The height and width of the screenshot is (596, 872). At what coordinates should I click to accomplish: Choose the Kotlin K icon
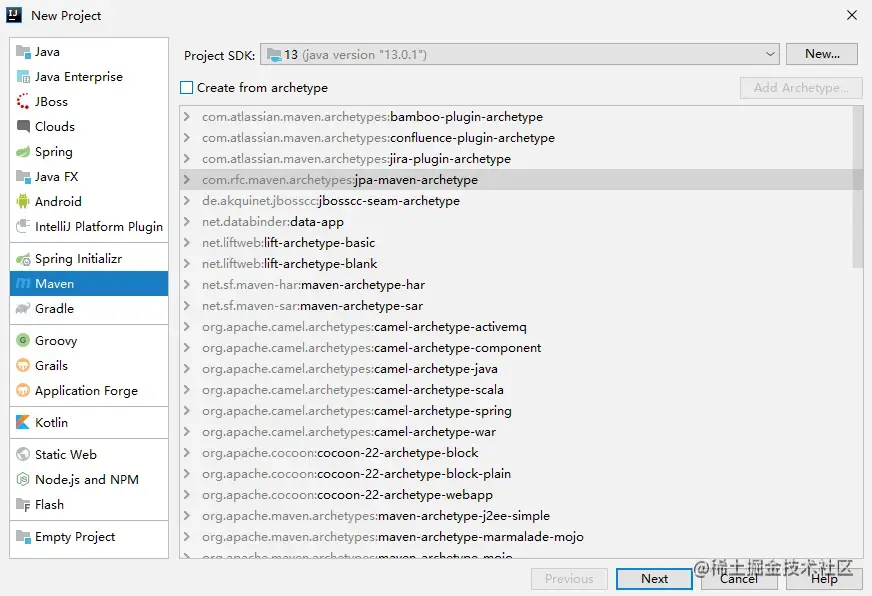(23, 423)
